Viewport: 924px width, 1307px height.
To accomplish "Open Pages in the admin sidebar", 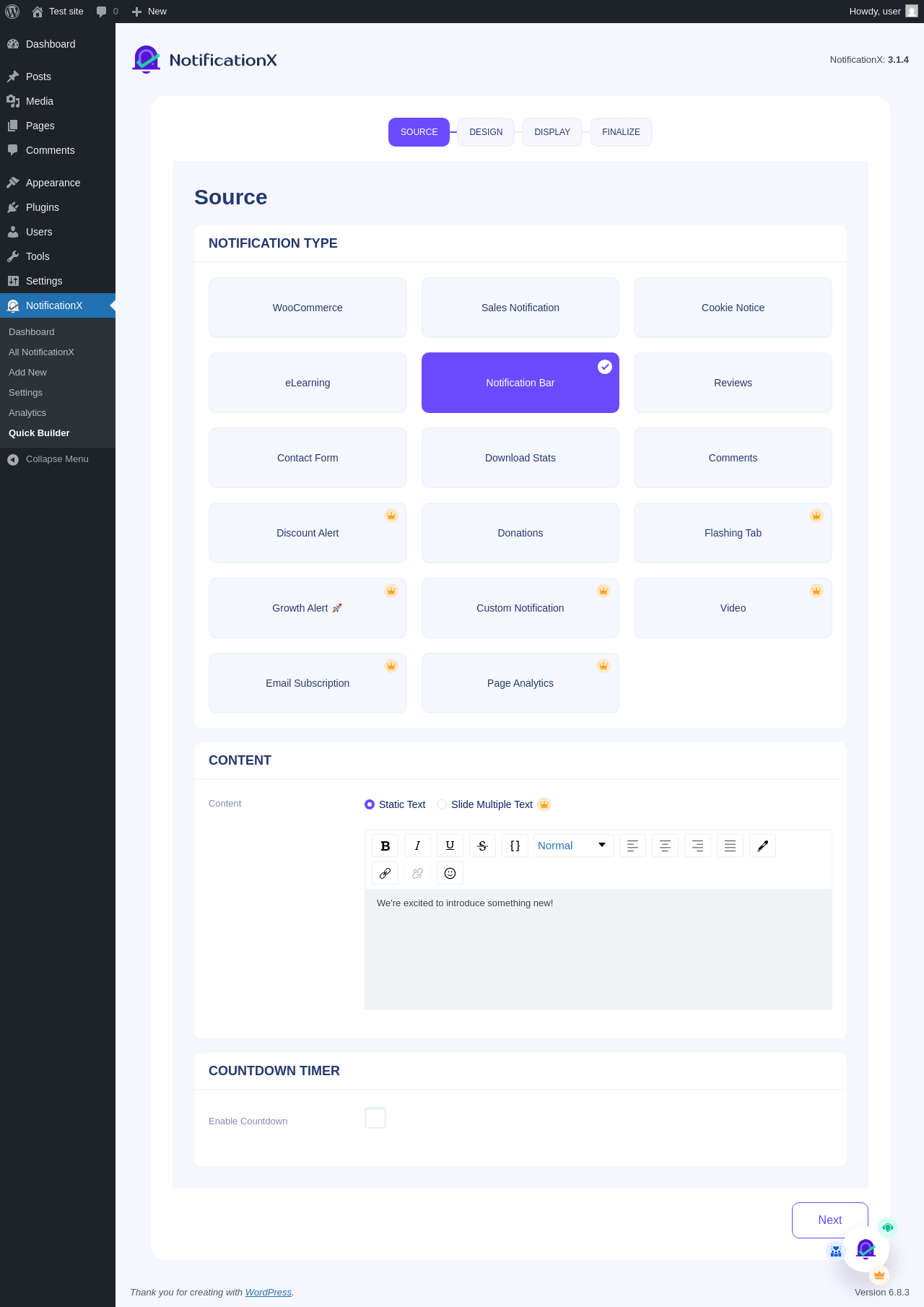I will coord(58,126).
